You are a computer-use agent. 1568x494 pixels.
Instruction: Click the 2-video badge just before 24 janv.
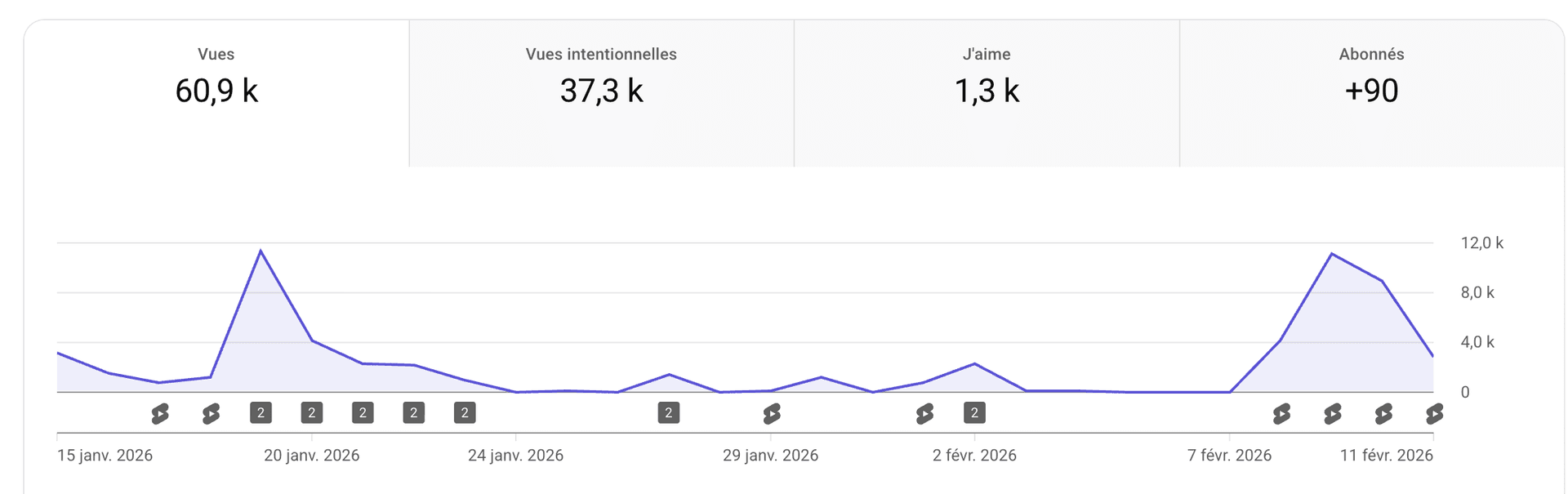tap(465, 413)
